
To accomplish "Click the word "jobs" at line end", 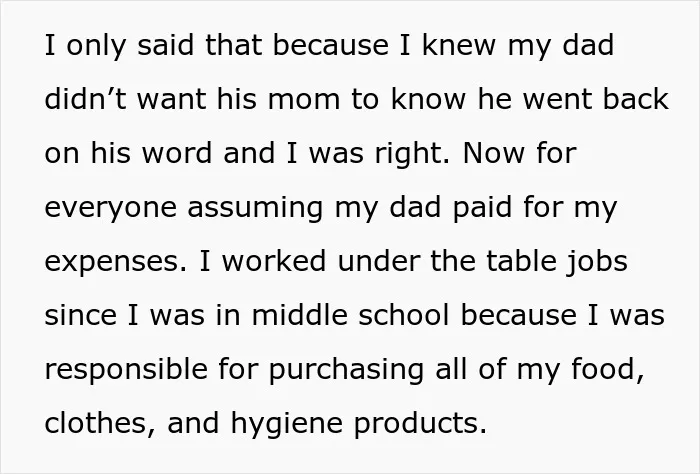I will pos(597,262).
